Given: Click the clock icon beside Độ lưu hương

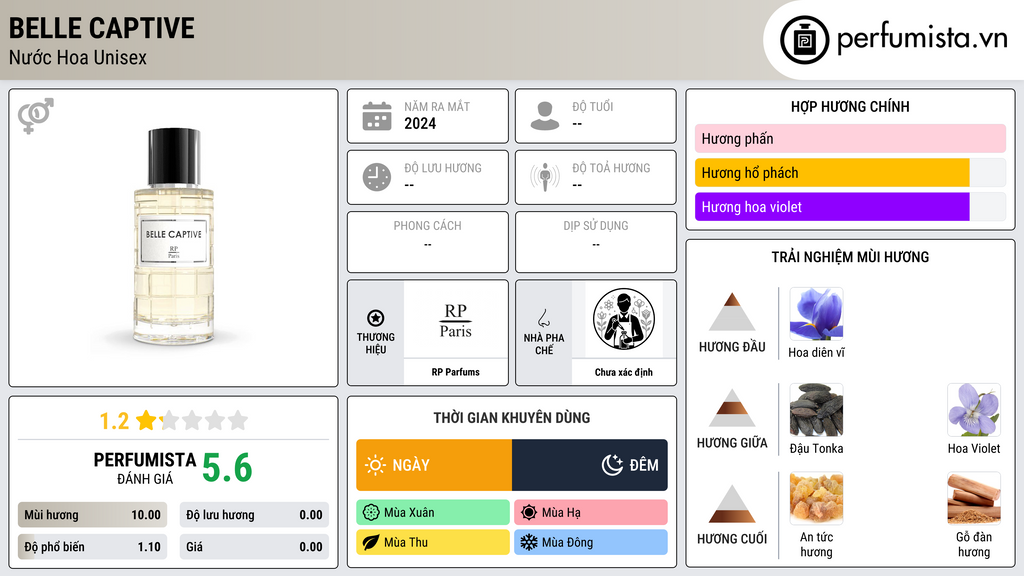Looking at the screenshot, I should point(377,177).
